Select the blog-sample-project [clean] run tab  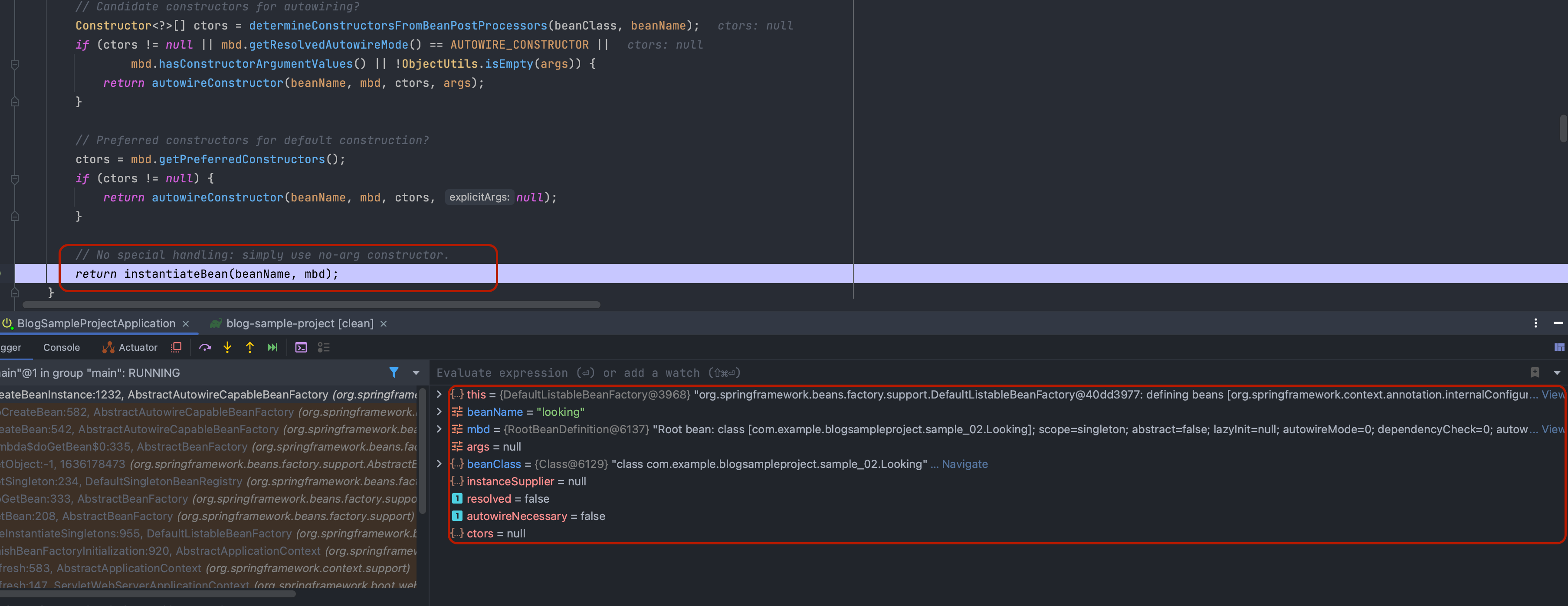click(x=299, y=323)
